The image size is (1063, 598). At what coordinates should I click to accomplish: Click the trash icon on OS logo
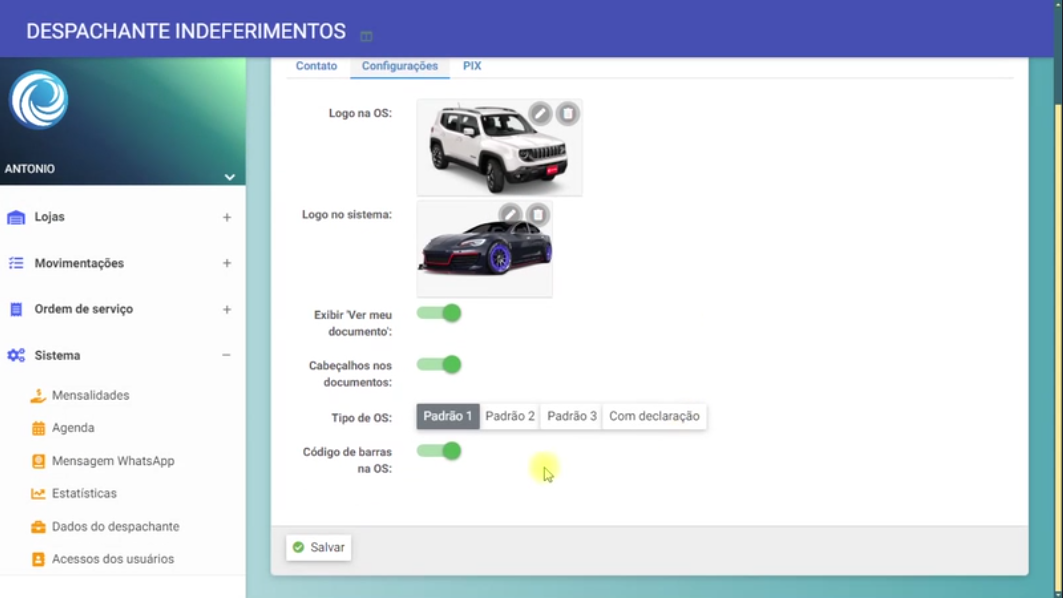click(x=567, y=113)
